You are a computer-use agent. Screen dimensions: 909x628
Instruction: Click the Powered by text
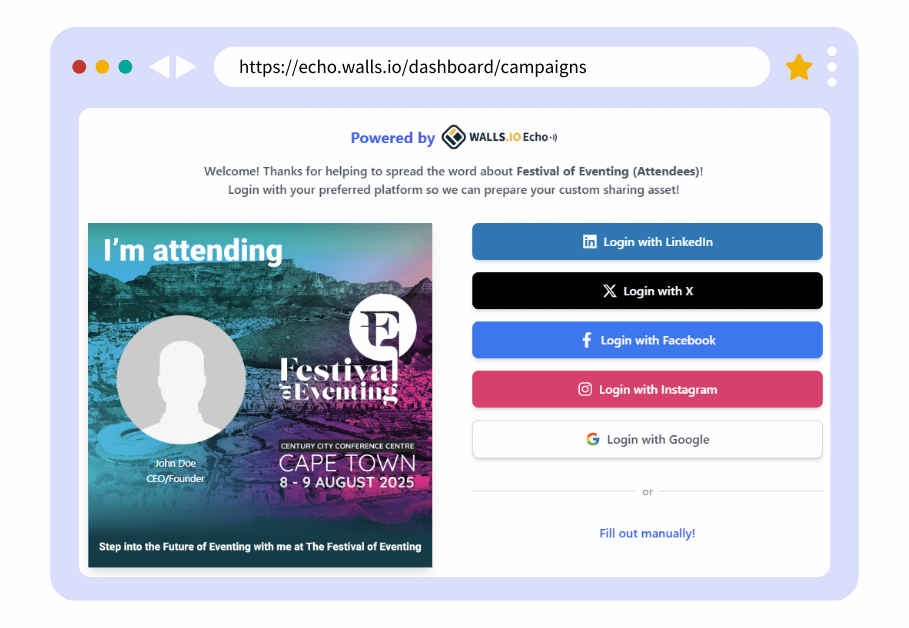[392, 137]
